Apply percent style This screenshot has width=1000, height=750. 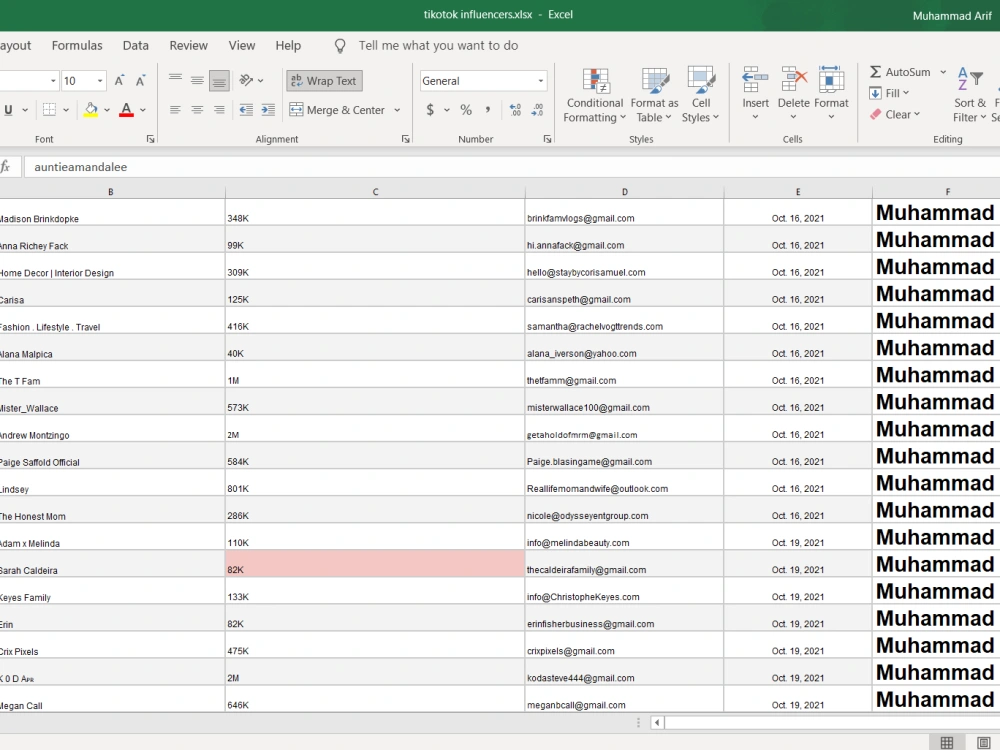(x=466, y=110)
